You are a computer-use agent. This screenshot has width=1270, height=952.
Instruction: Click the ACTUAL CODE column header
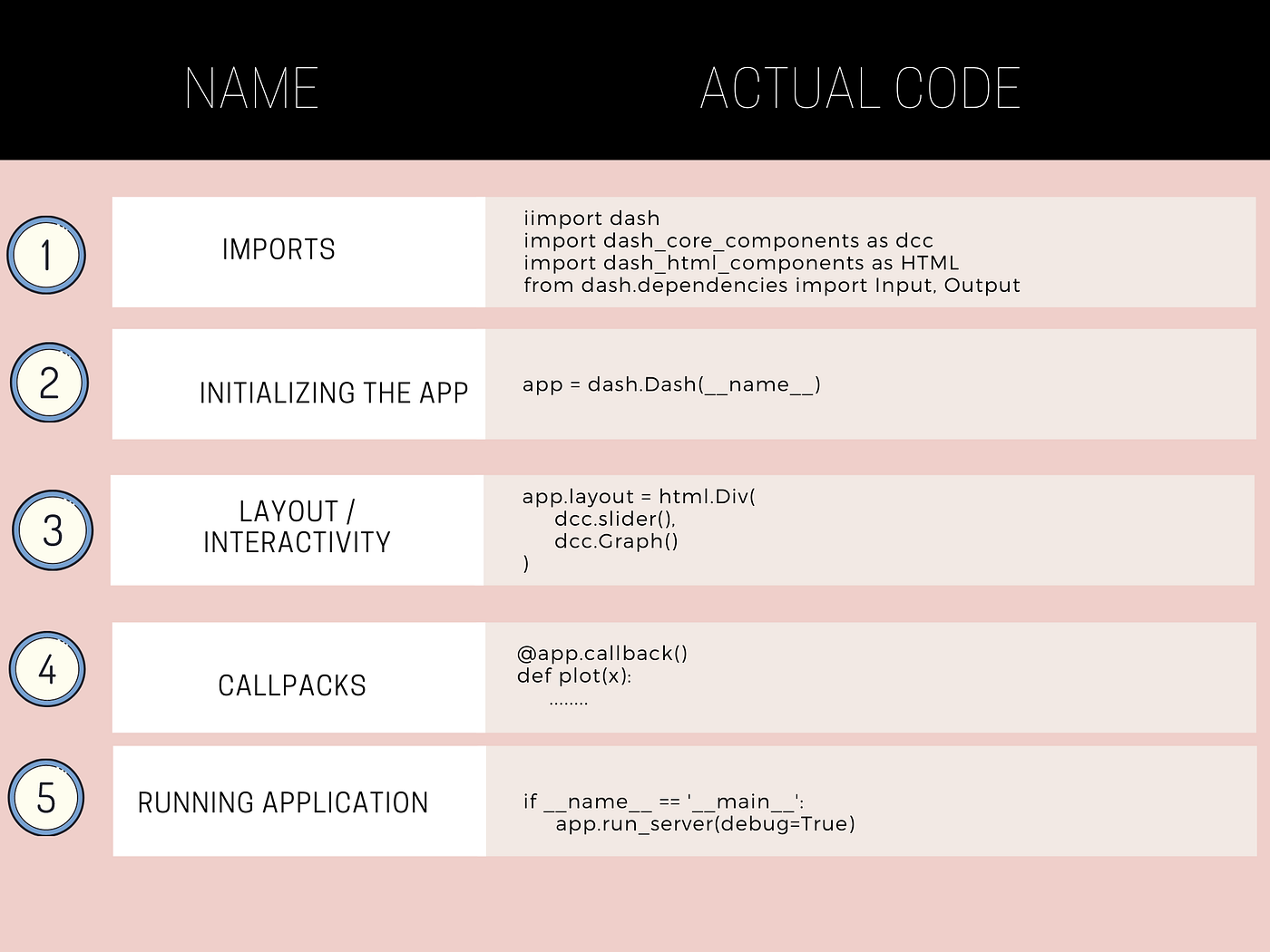point(860,86)
